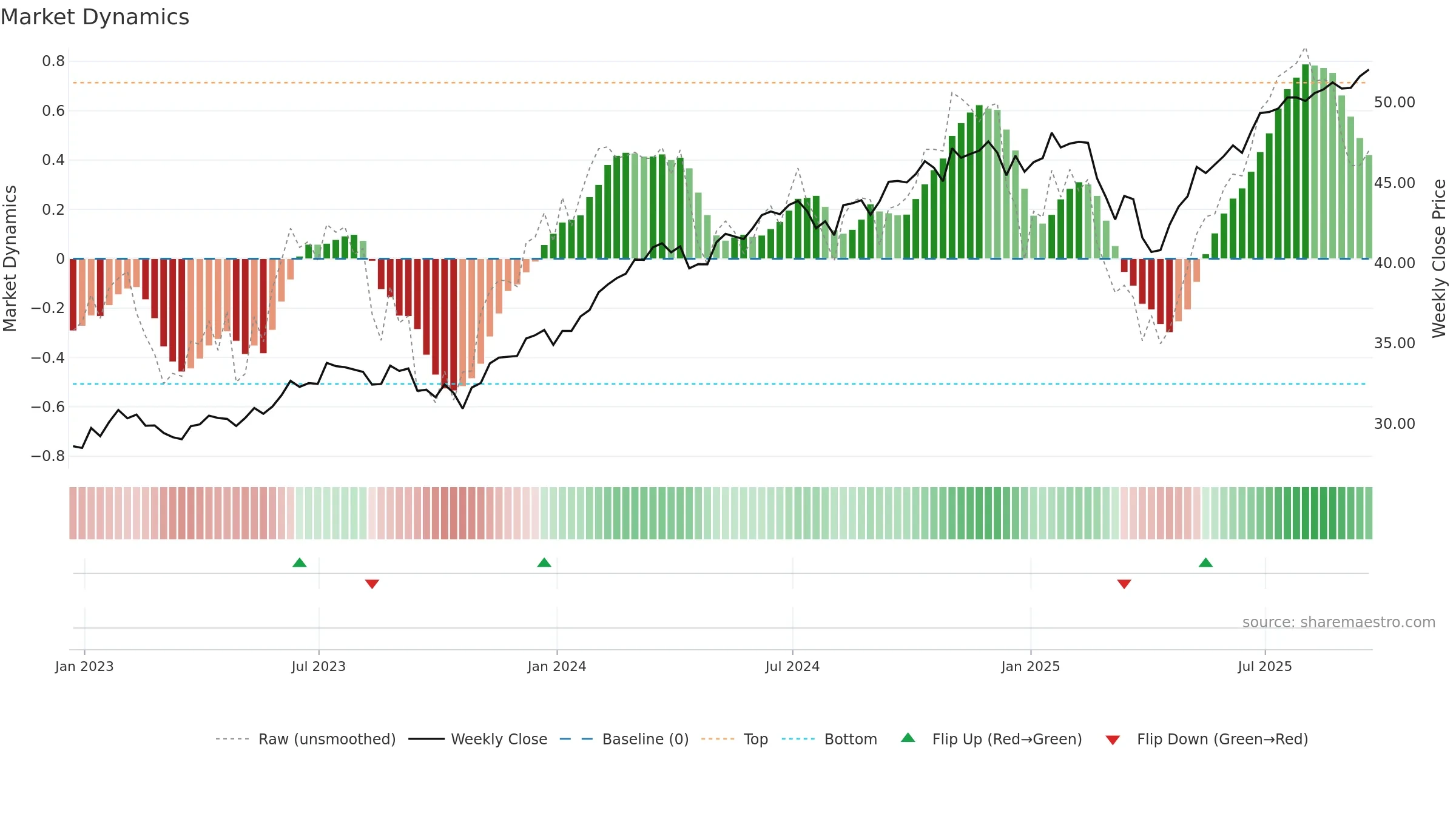Click the Weekly Close legend entry
The image size is (1456, 819).
(478, 739)
